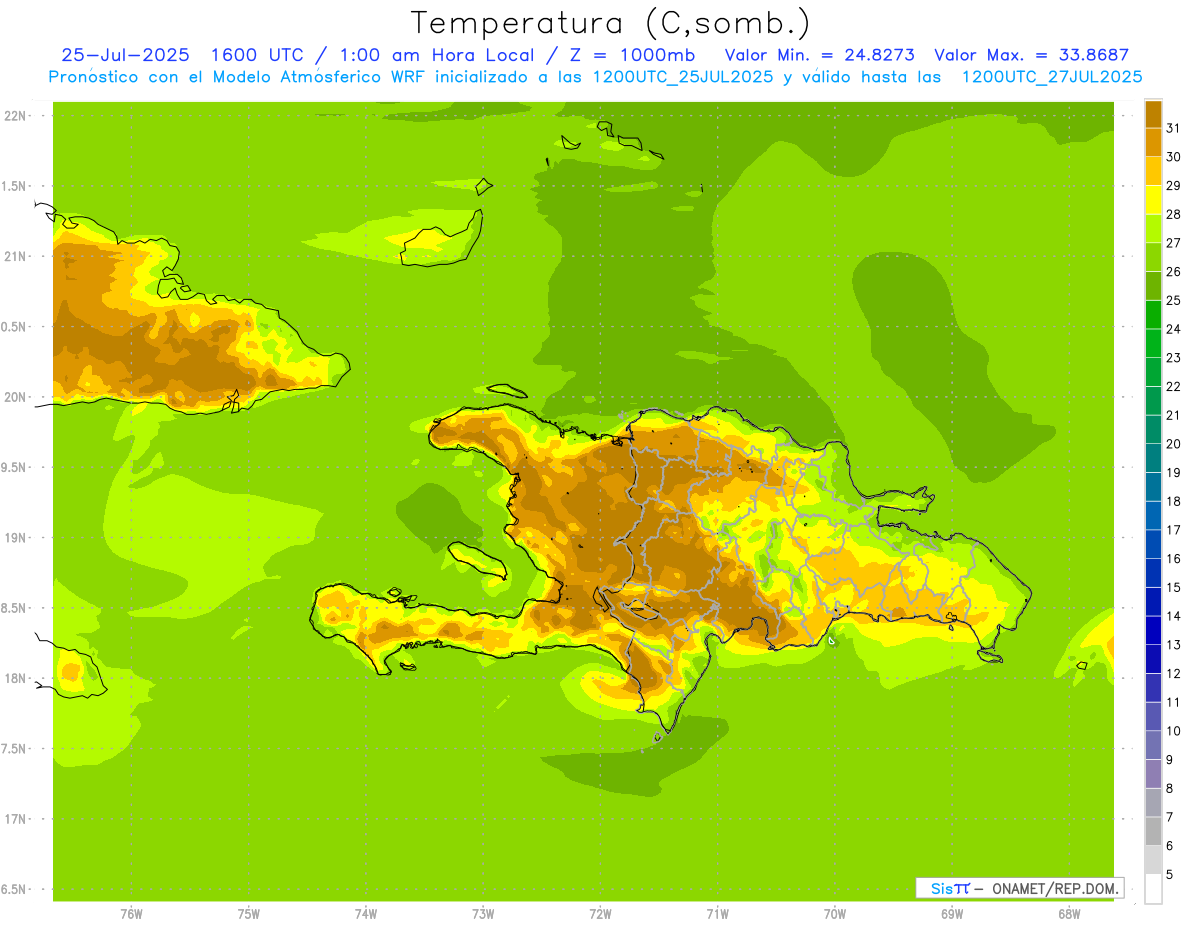Viewport: 1200px width, 927px height.
Task: Click the legend value "12"
Action: 1174,674
